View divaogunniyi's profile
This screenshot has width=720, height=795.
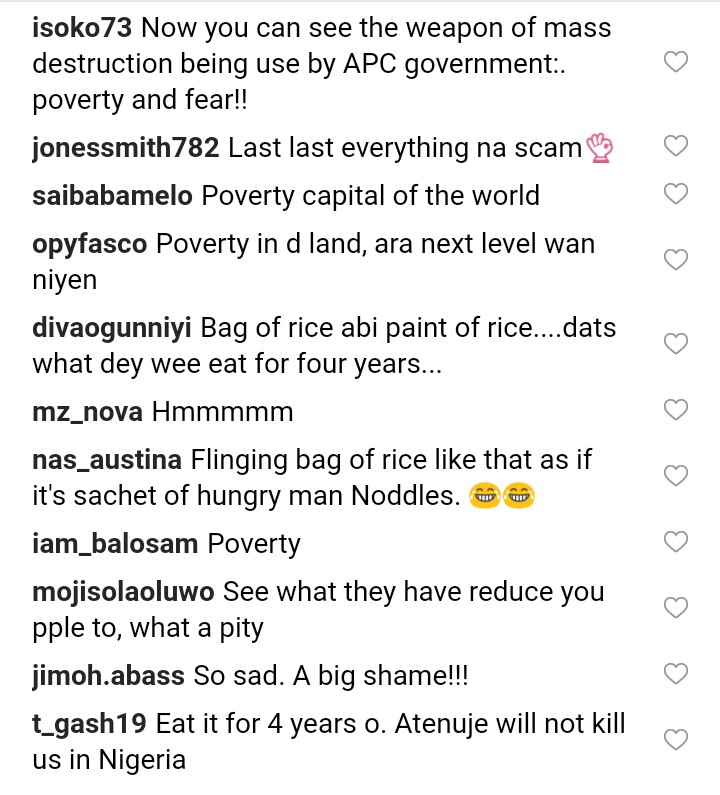click(x=112, y=327)
